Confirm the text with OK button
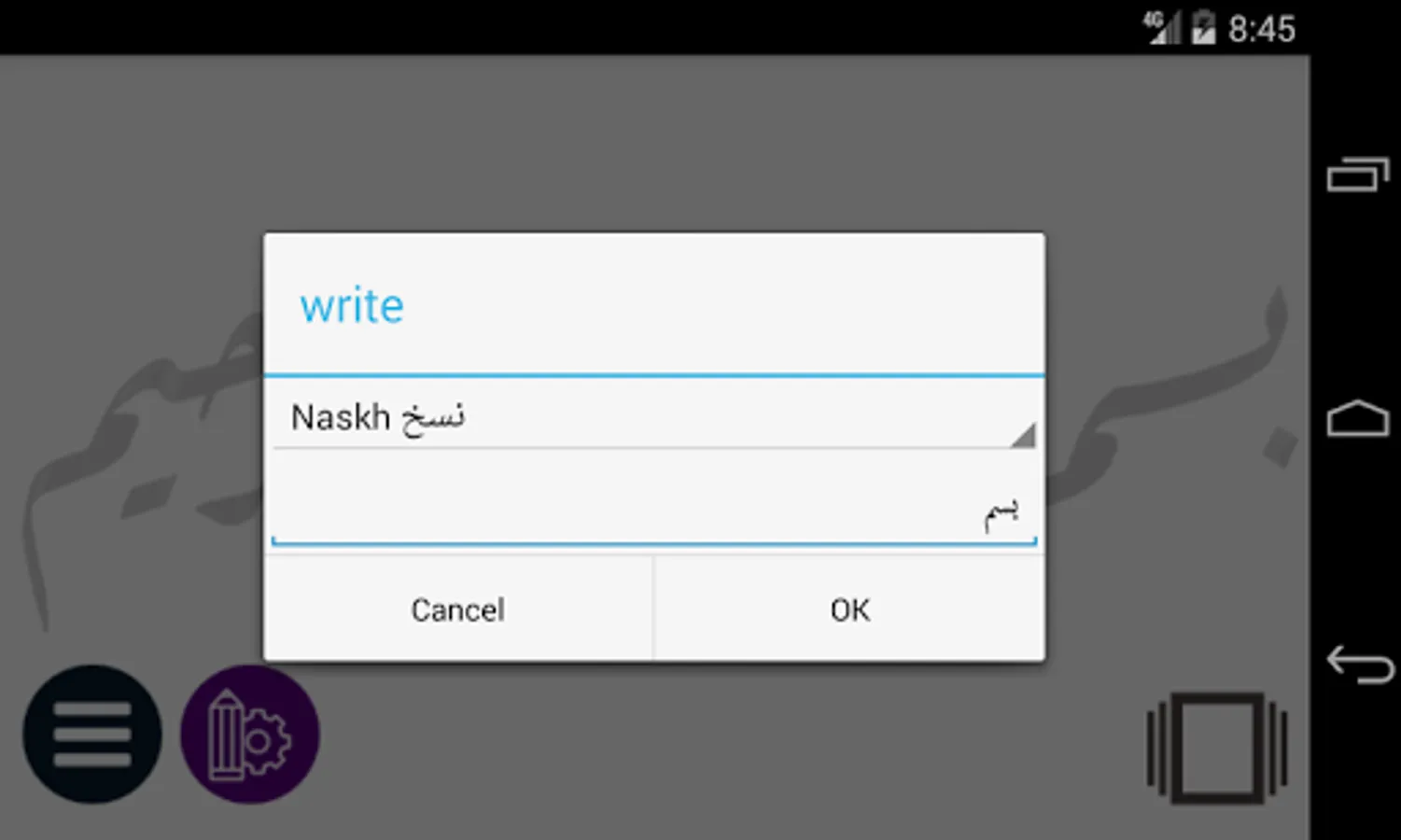 pyautogui.click(x=849, y=609)
